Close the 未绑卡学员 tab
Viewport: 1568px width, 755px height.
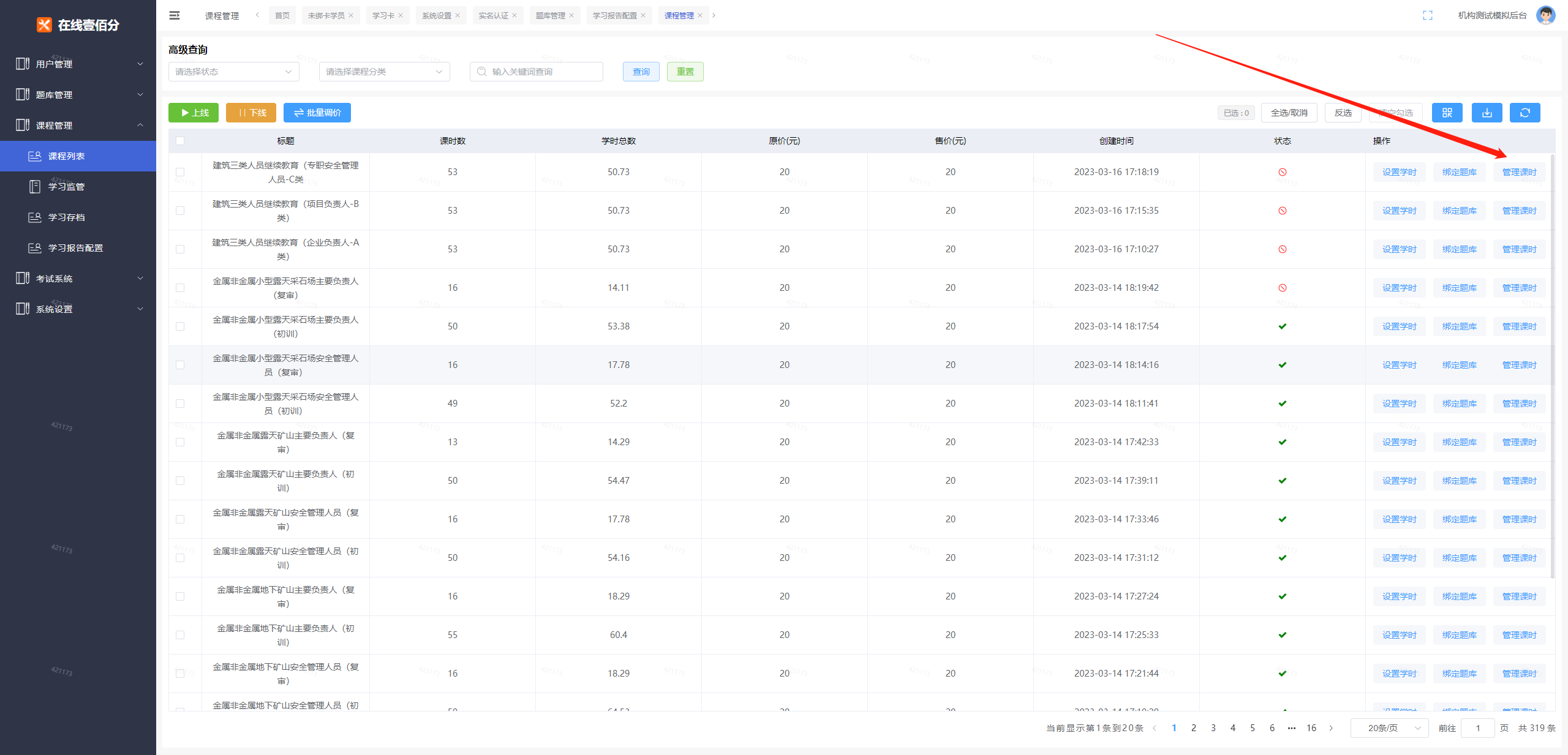click(351, 16)
